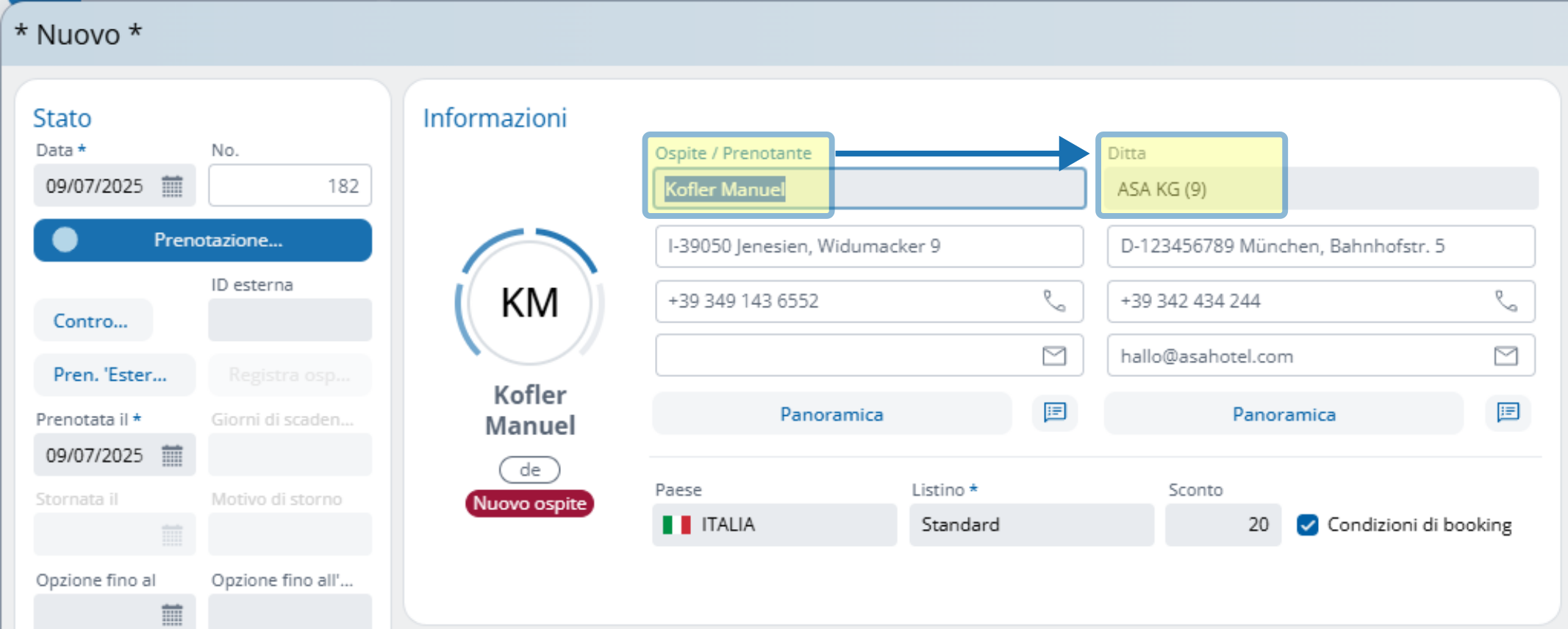
Task: Open guest Panoramica overview
Action: click(x=831, y=414)
